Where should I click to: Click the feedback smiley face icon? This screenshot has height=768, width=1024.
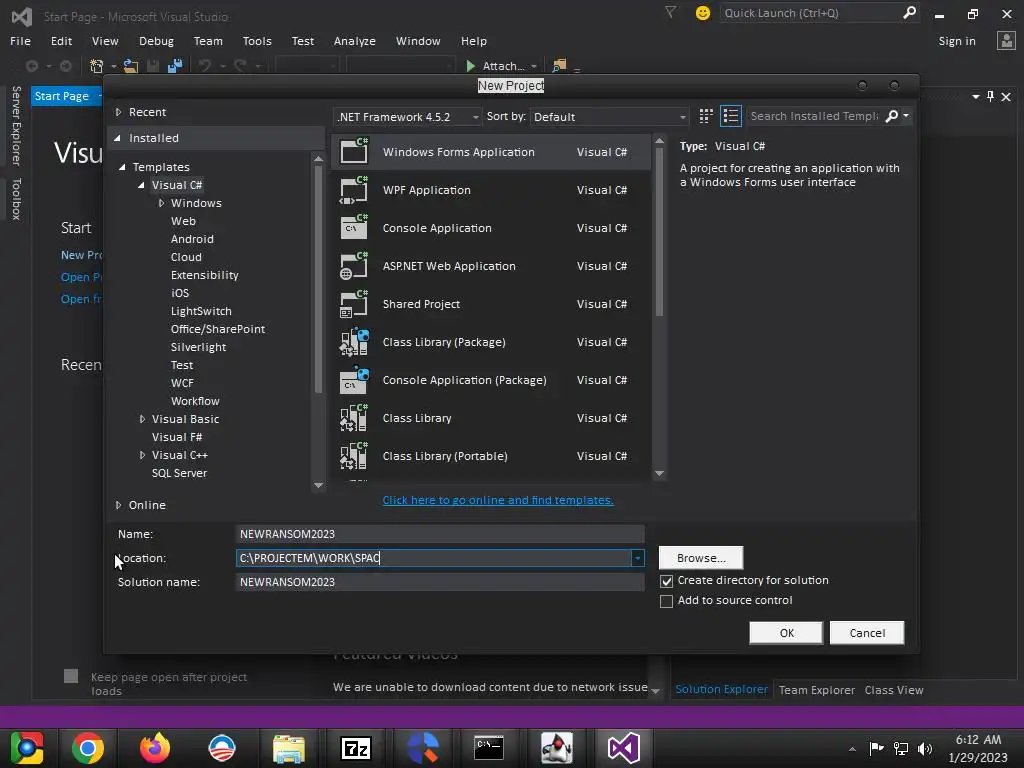click(x=703, y=13)
